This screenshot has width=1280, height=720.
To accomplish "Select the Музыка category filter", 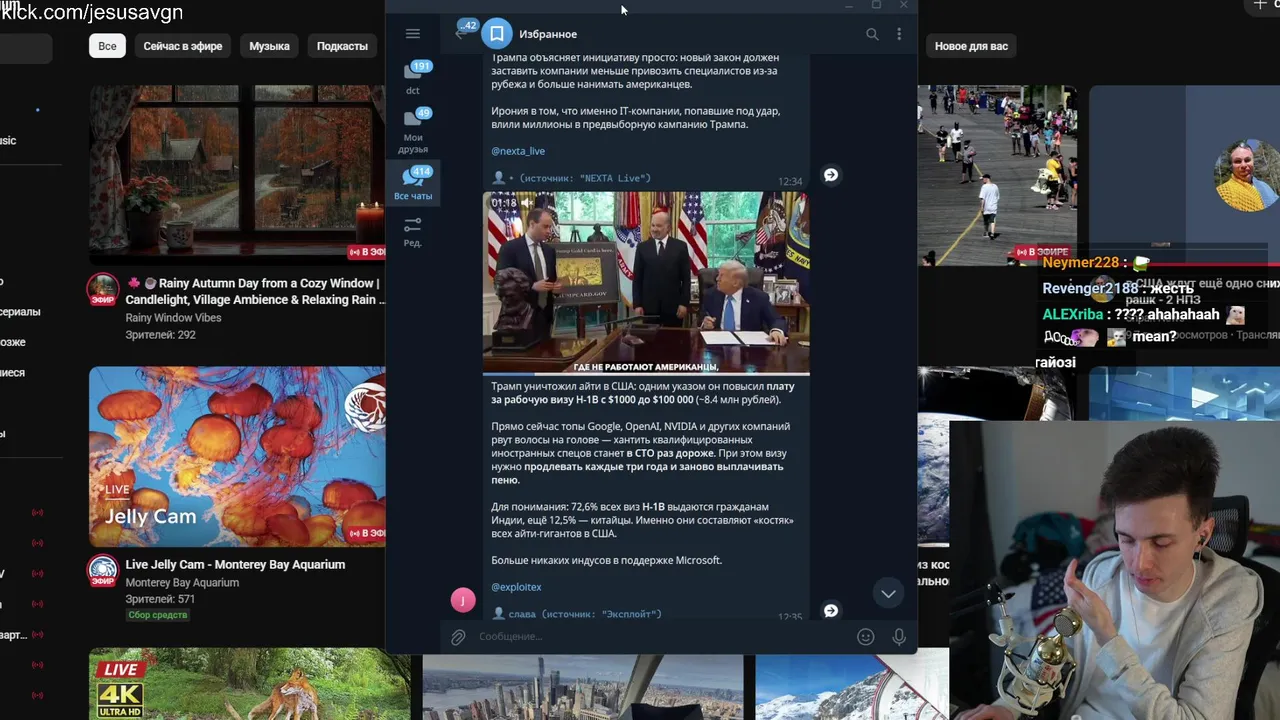I will [269, 46].
